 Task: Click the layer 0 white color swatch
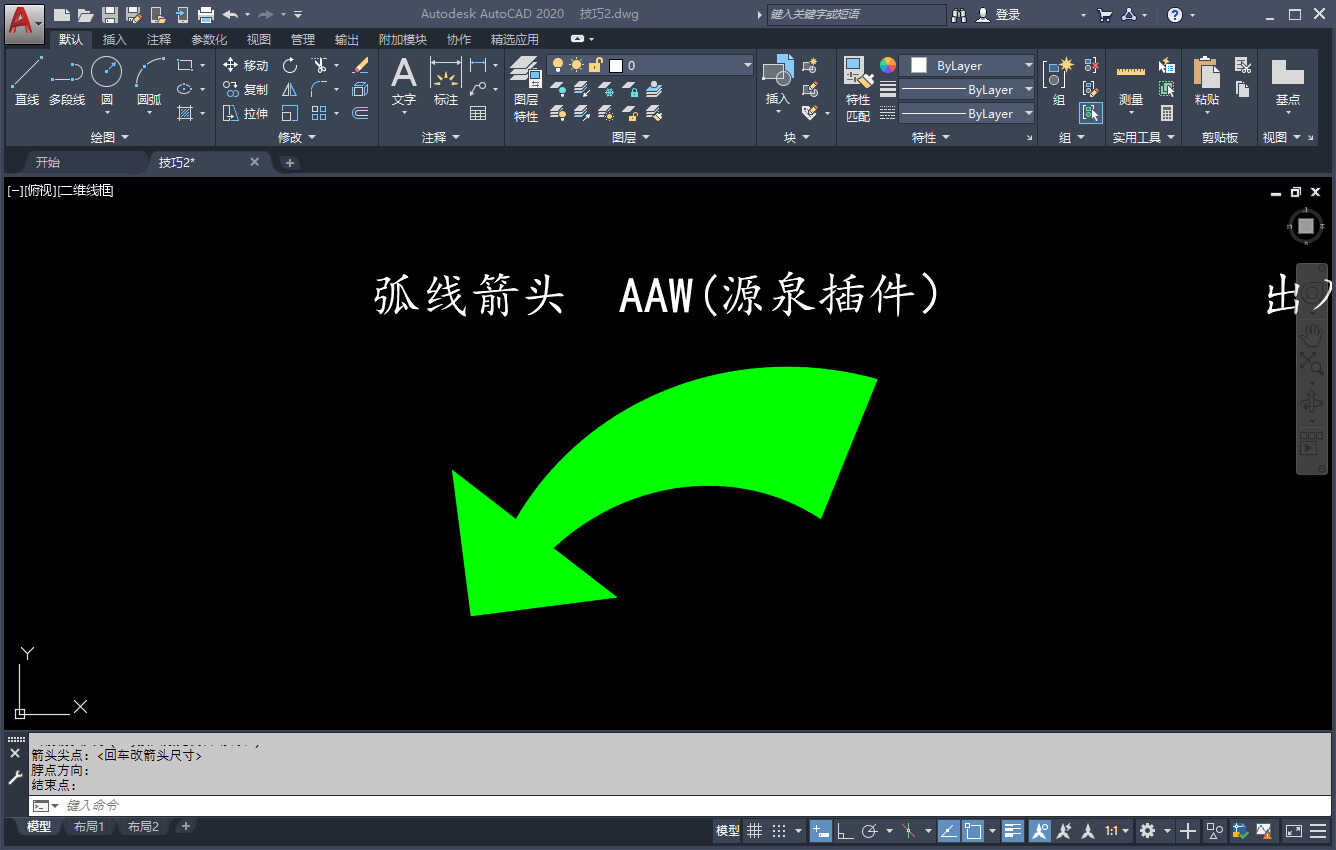click(x=616, y=65)
